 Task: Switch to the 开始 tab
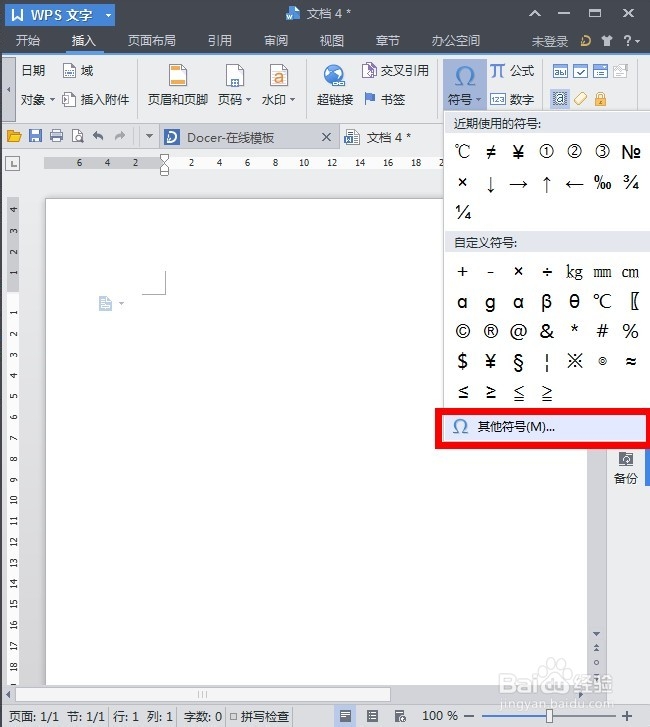(28, 41)
